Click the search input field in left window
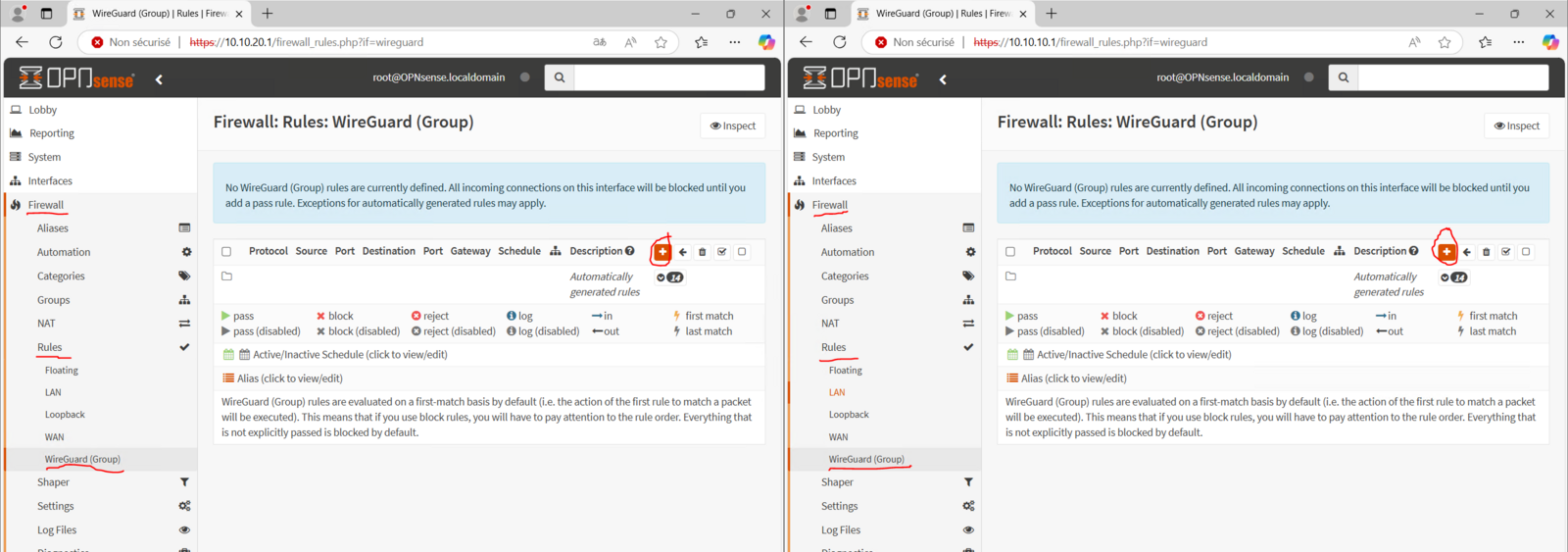 tap(668, 77)
